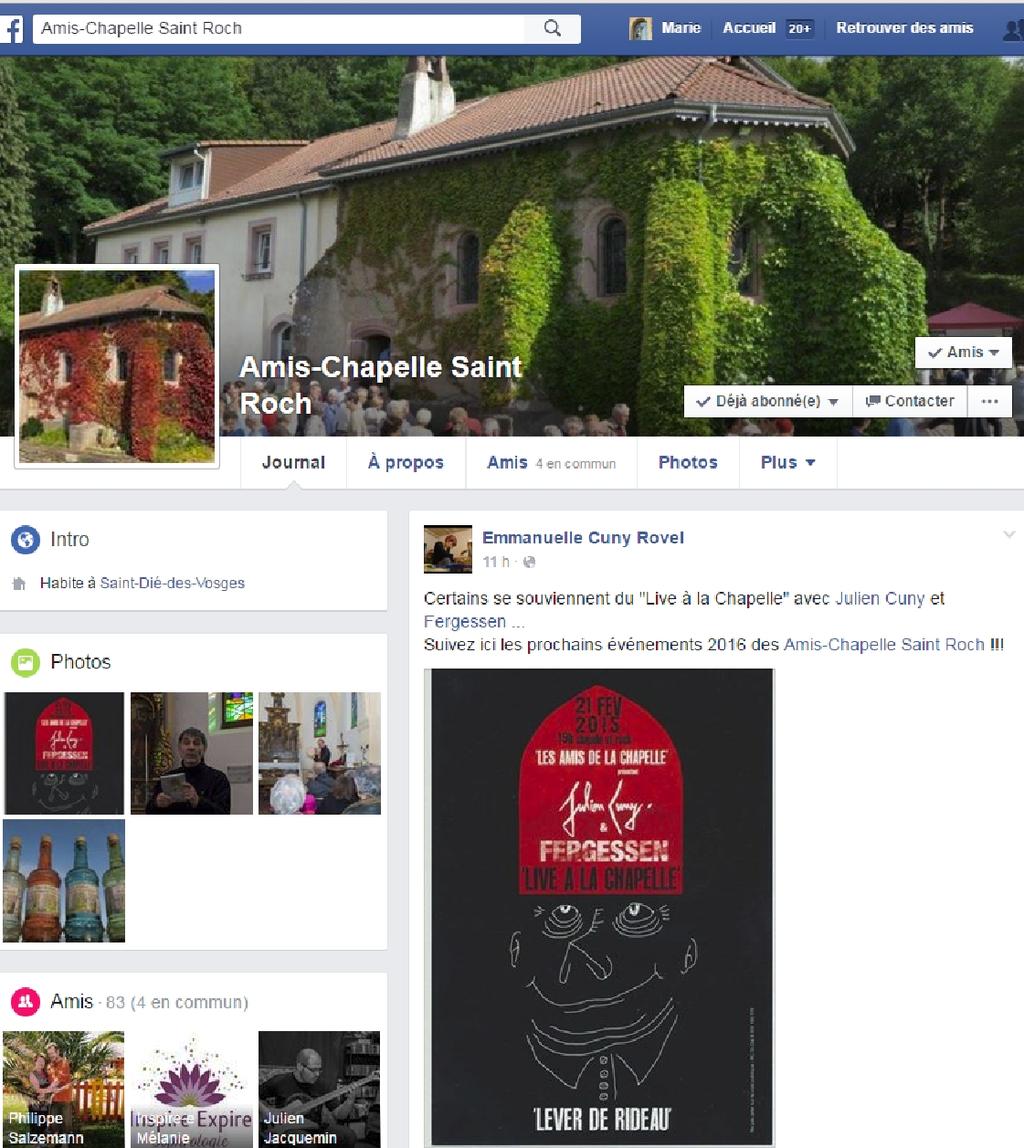Image resolution: width=1024 pixels, height=1148 pixels.
Task: Toggle the Déjà abonné(e) follow button
Action: (x=768, y=401)
